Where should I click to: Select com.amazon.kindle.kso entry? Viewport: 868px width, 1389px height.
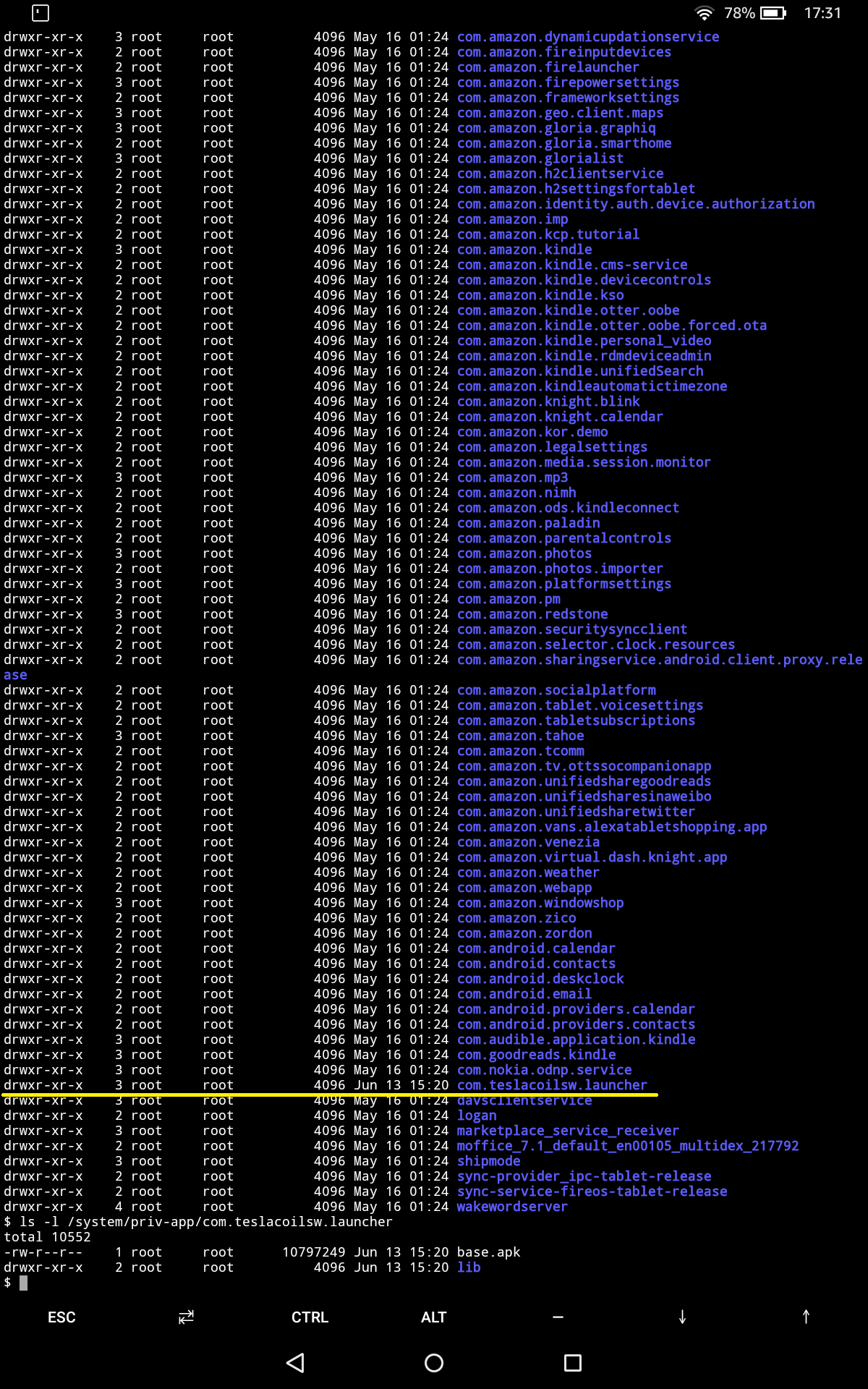pos(540,295)
